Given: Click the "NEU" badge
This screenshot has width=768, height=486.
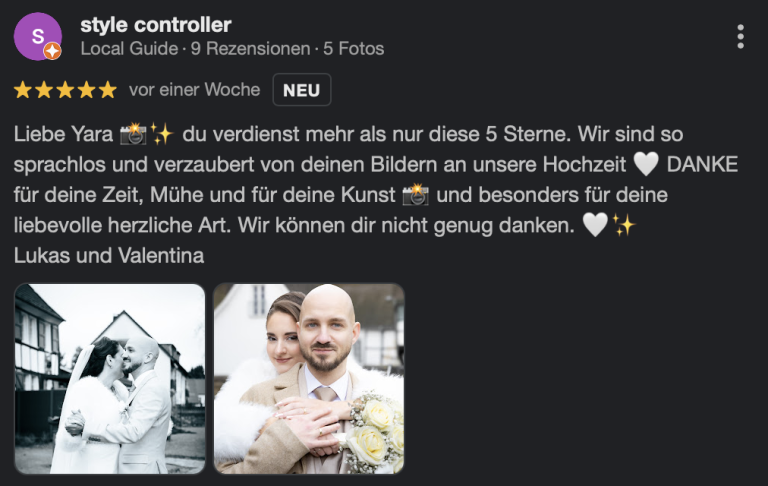Looking at the screenshot, I should pyautogui.click(x=302, y=90).
